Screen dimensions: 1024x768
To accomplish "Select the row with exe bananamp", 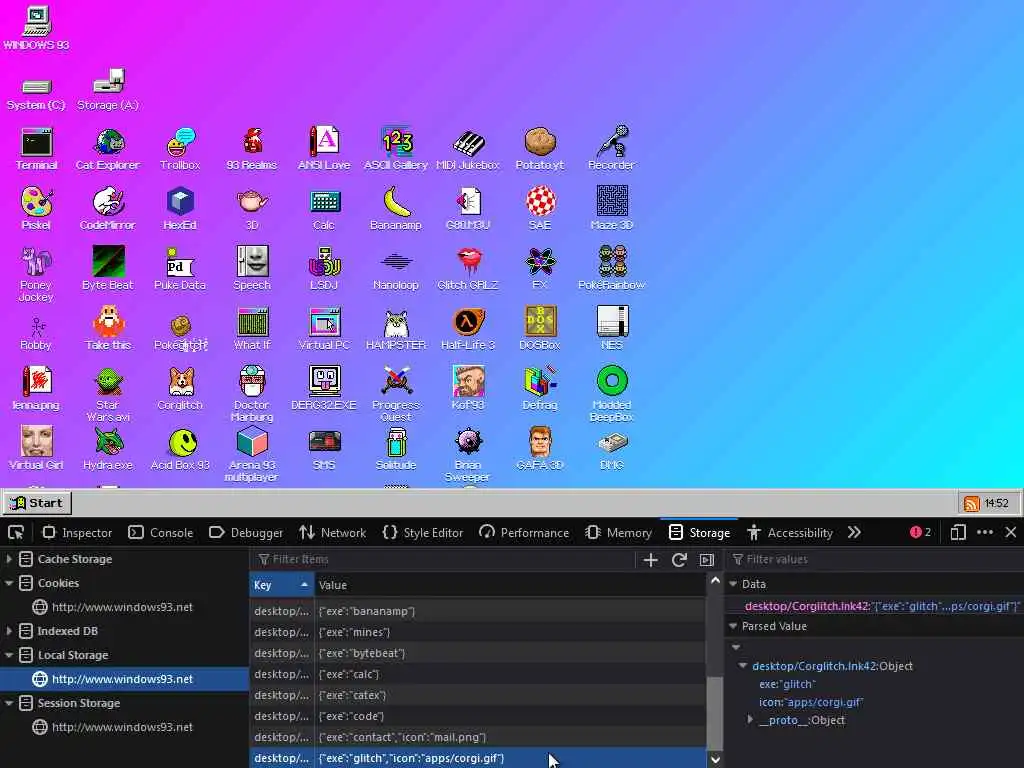I will point(478,611).
